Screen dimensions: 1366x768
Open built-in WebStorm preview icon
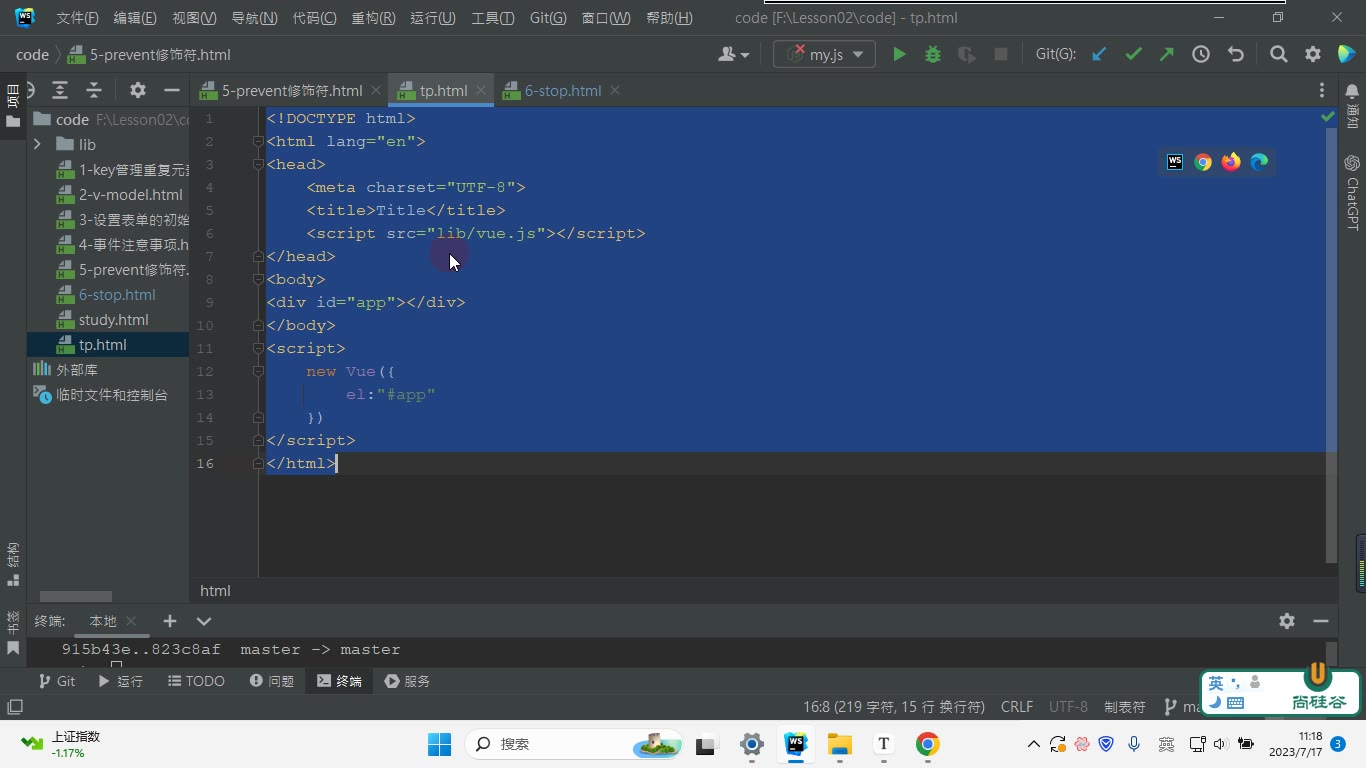tap(1175, 162)
